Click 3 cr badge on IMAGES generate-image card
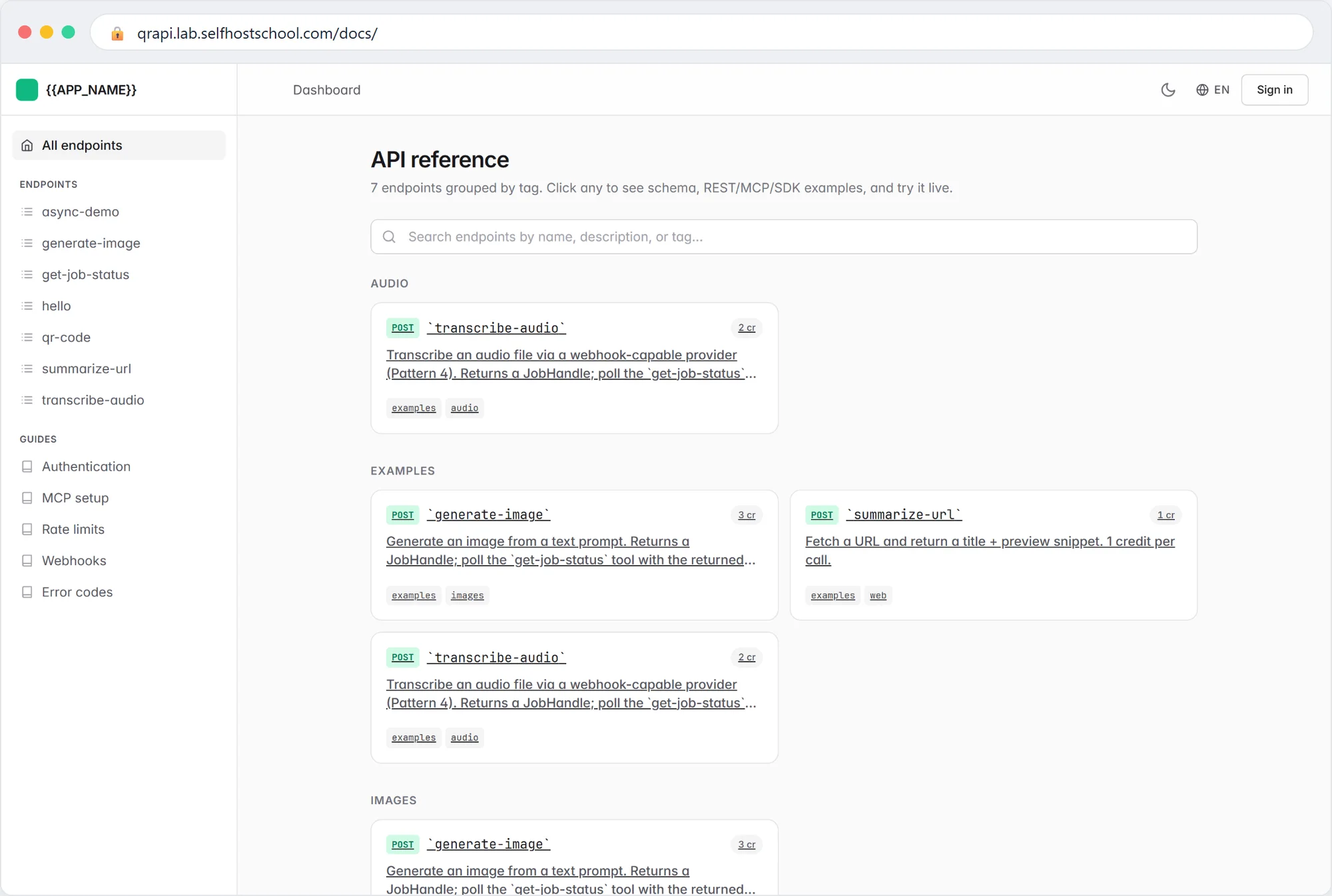The height and width of the screenshot is (896, 1332). point(747,844)
